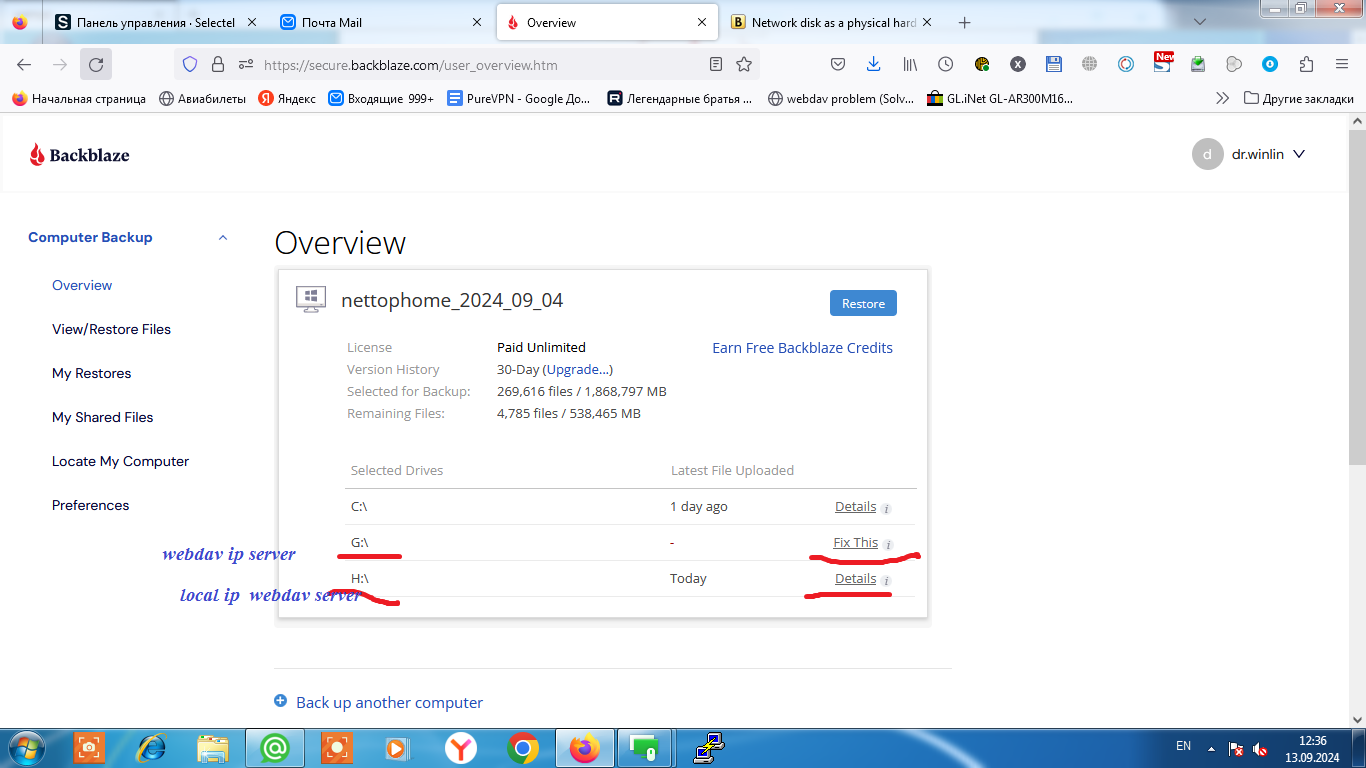Open the list all tabs dropdown arrow
Viewport: 1366px width, 768px height.
(1200, 21)
